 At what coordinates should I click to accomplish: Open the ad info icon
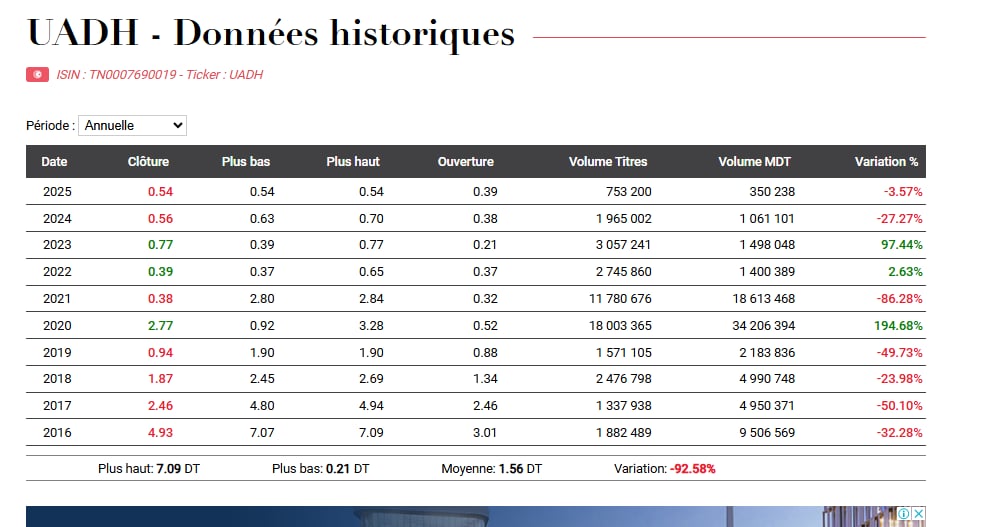pos(904,514)
